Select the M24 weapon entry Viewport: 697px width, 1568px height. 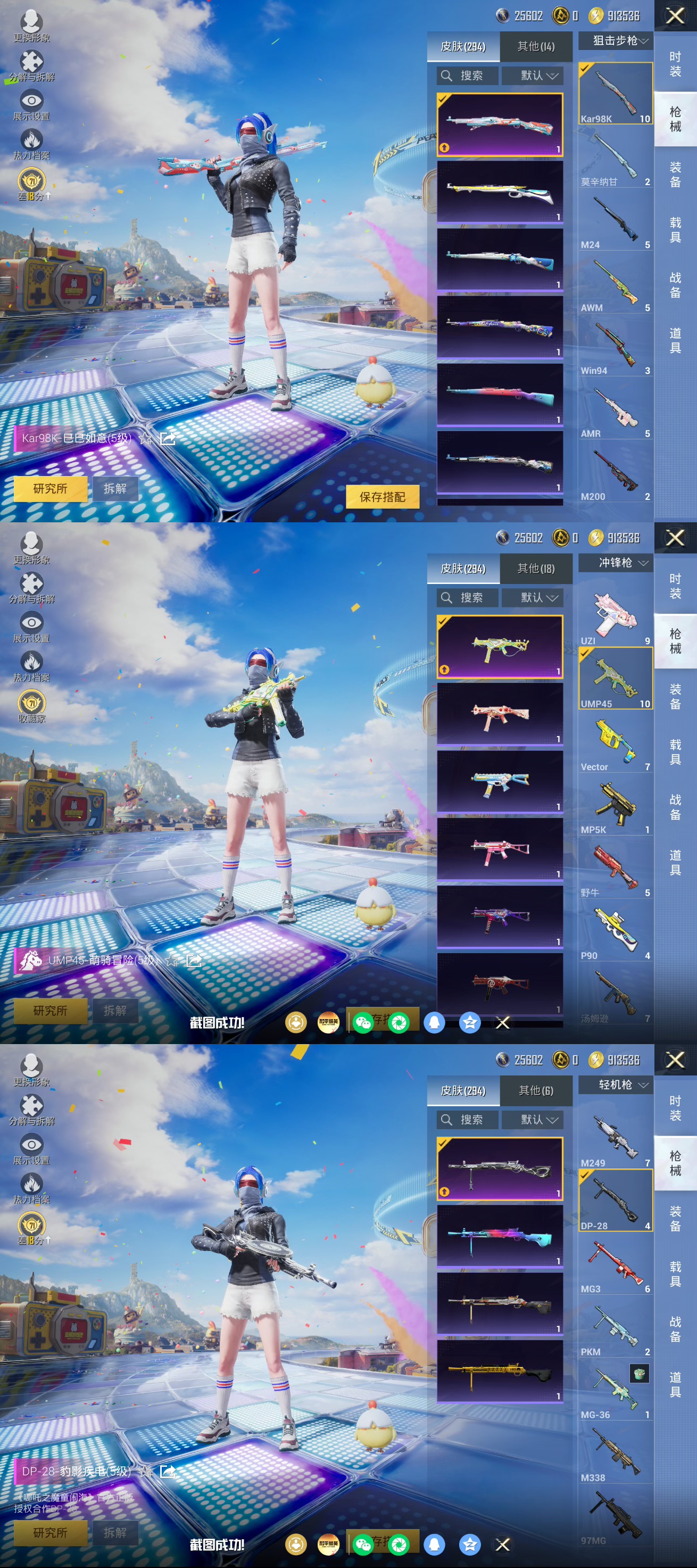616,219
